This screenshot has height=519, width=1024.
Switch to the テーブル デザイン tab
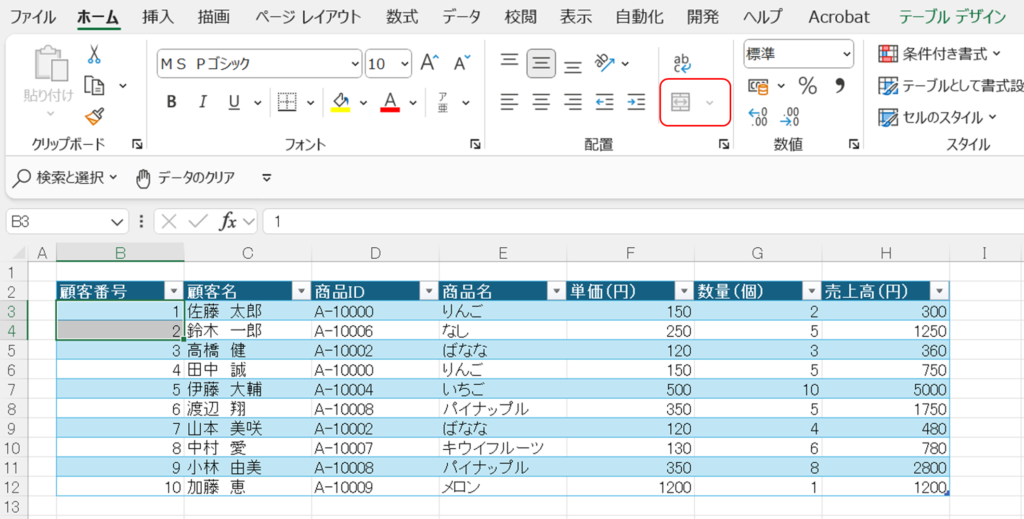click(953, 17)
